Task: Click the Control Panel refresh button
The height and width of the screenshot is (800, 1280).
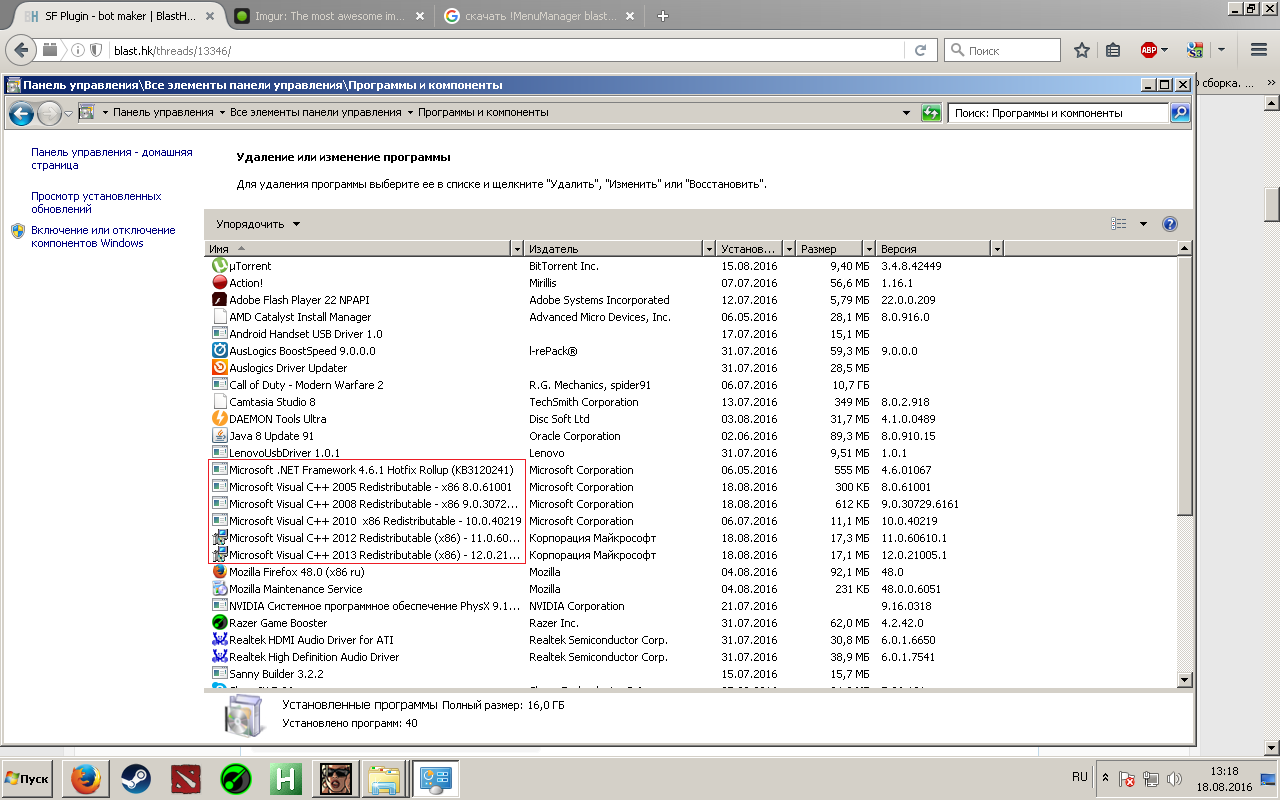Action: [x=932, y=113]
